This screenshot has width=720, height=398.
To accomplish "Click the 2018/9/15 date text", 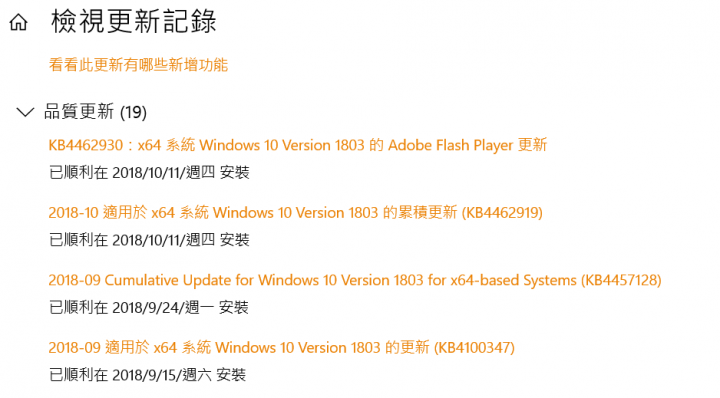I will 146,375.
